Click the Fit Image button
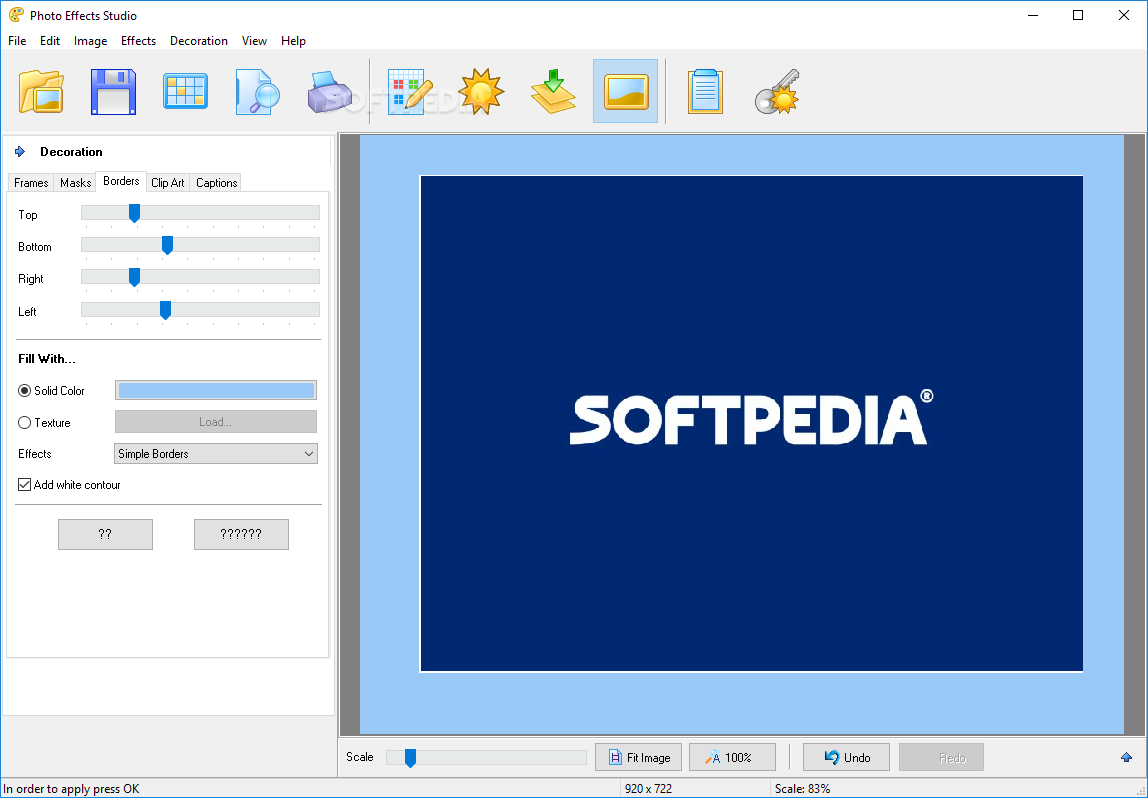This screenshot has width=1148, height=798. 638,757
